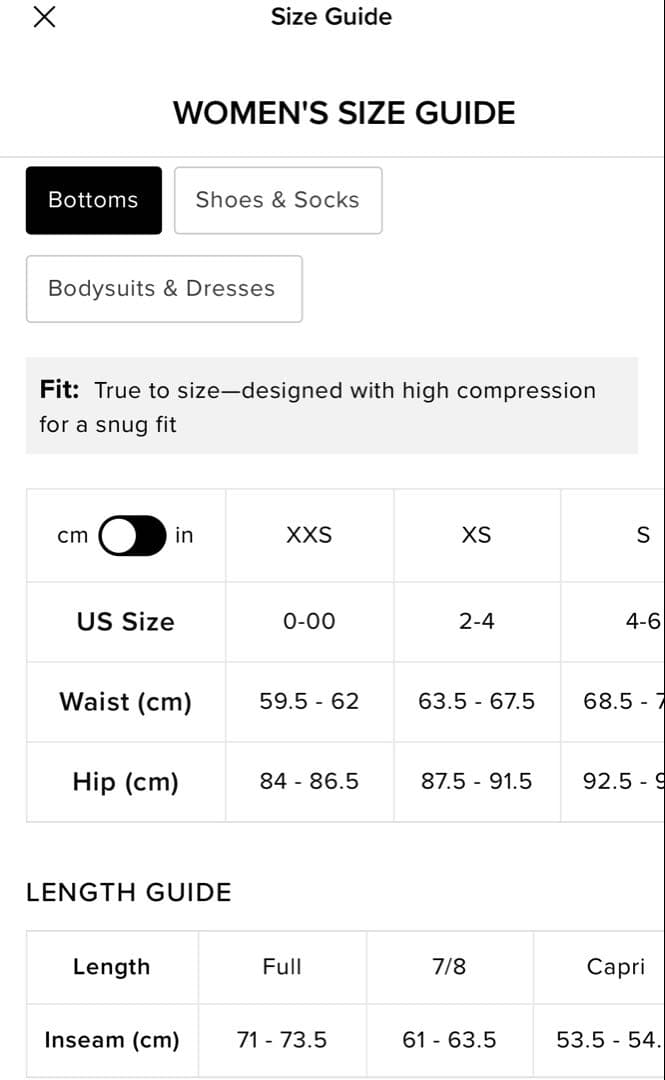
Task: Click the Inseam (cm) row label
Action: pos(112,1040)
